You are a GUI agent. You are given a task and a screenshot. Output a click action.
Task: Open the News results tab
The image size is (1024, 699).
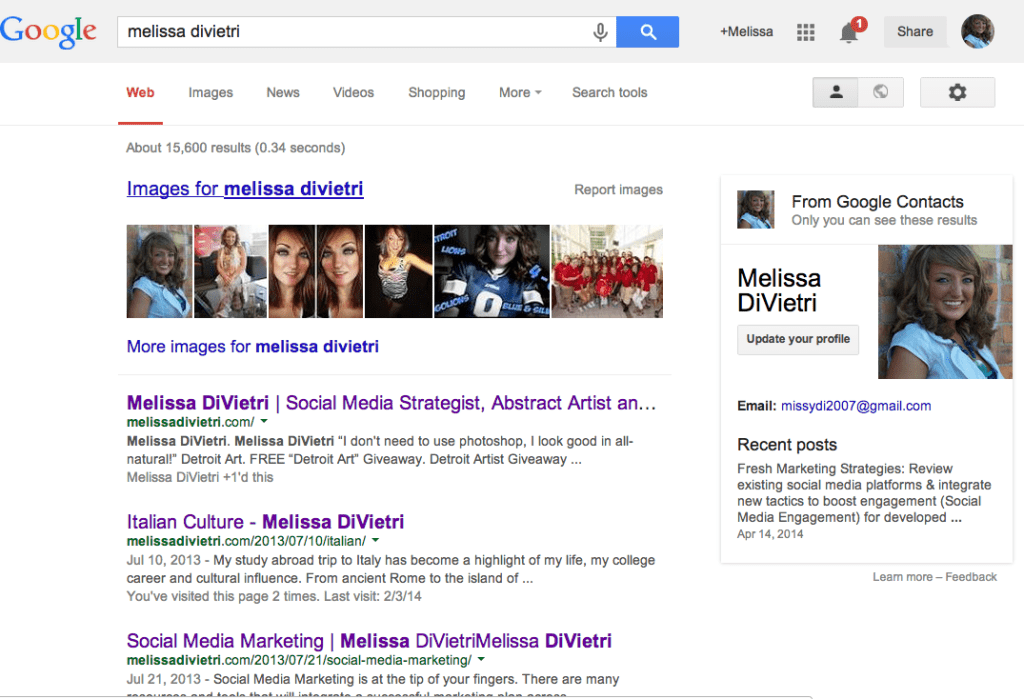click(283, 92)
